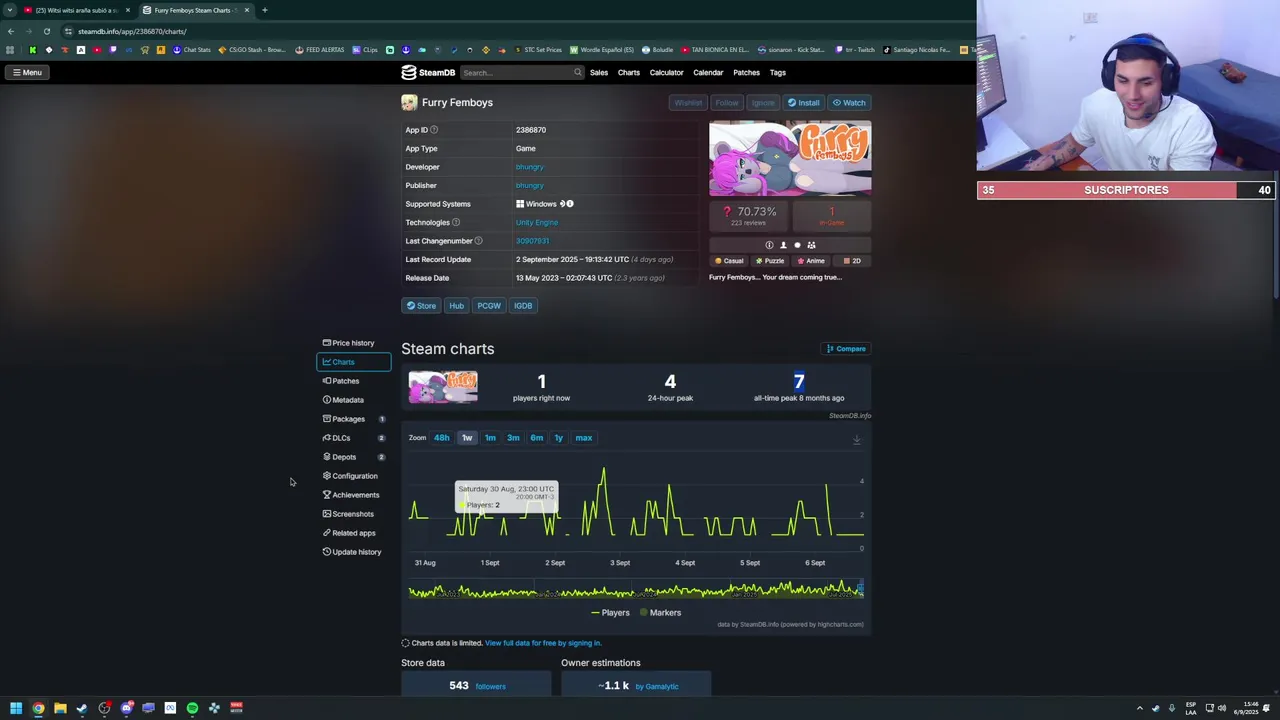Reload the page with browser refresh button
The width and height of the screenshot is (1280, 720).
(x=46, y=31)
